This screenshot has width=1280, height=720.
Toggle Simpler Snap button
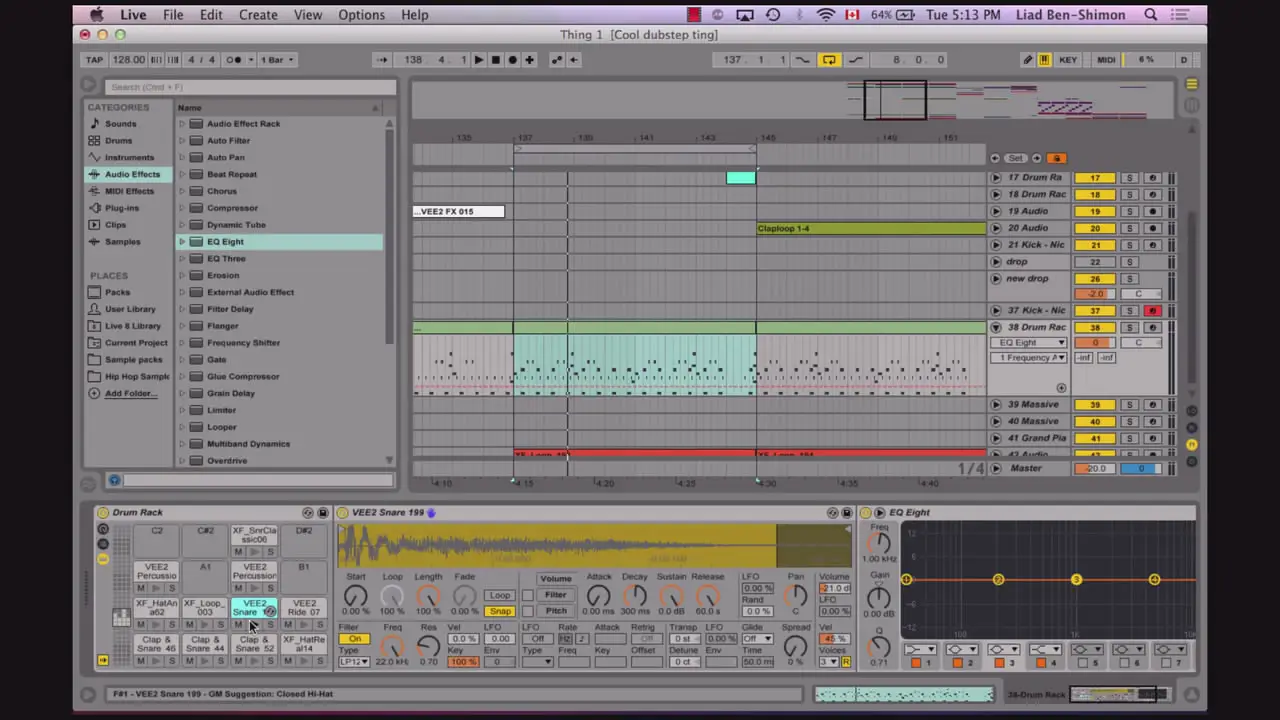click(x=500, y=611)
